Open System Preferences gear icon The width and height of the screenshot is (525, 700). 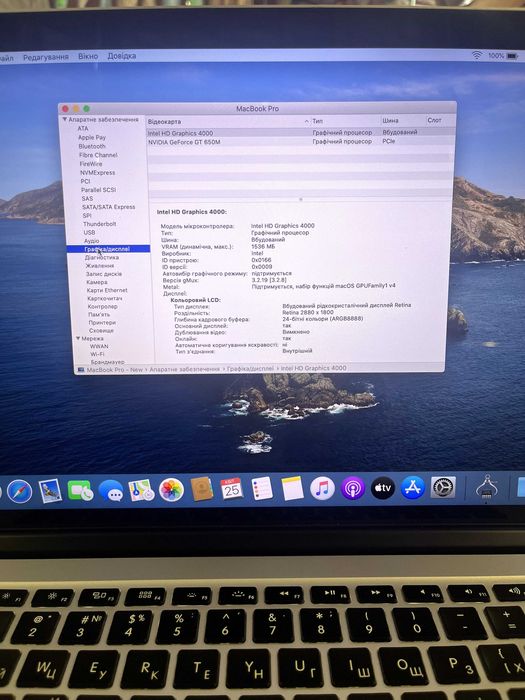[x=443, y=487]
